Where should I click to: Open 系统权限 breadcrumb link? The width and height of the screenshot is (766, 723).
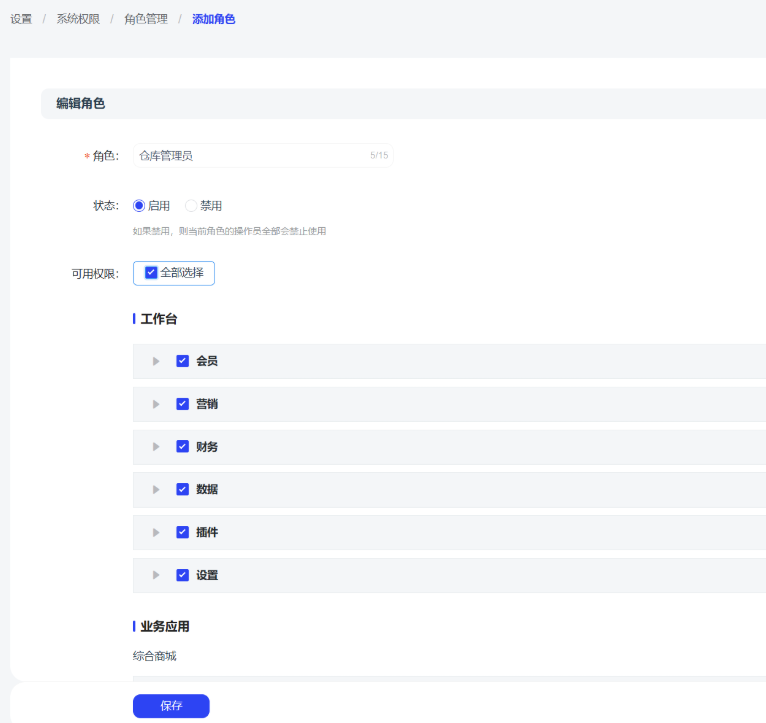[x=78, y=19]
